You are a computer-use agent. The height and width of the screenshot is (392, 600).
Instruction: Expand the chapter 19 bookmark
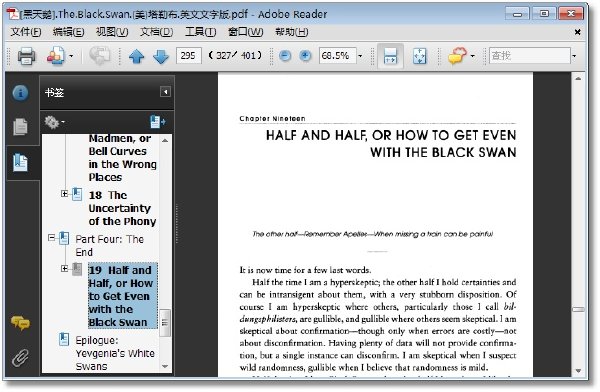(64, 269)
